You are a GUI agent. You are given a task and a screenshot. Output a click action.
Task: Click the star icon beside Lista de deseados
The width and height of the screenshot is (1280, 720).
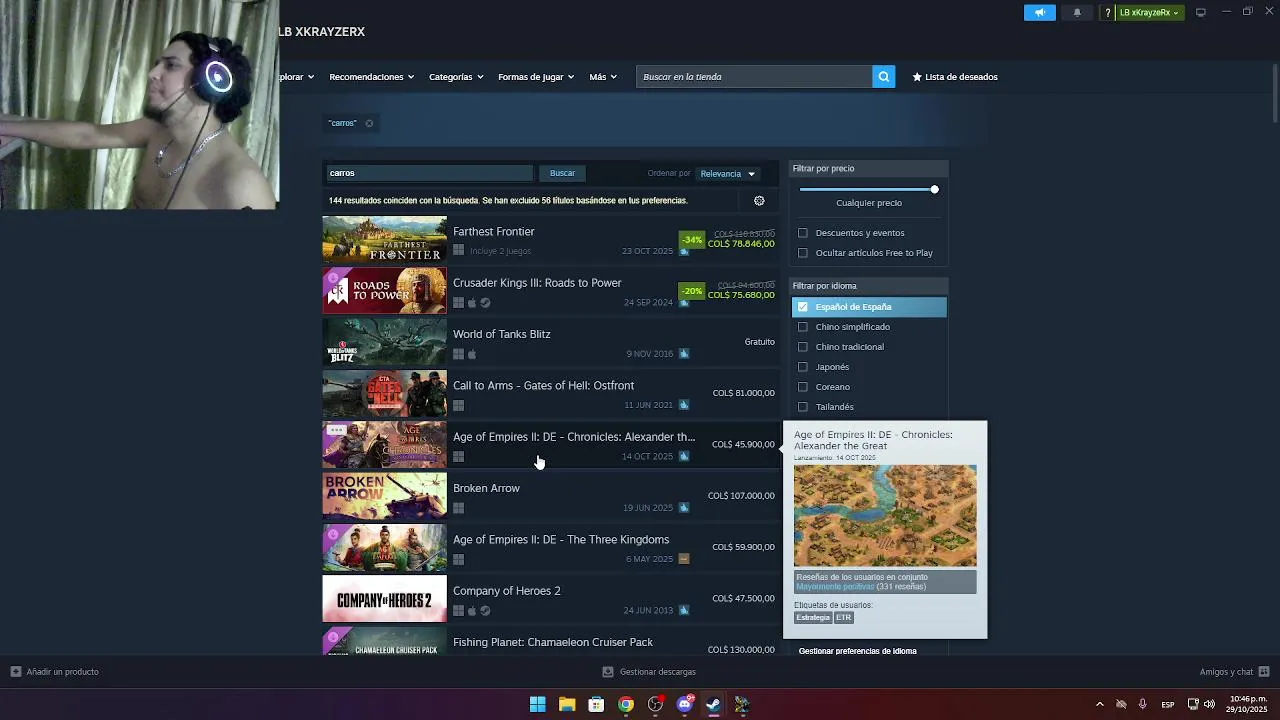pyautogui.click(x=917, y=77)
